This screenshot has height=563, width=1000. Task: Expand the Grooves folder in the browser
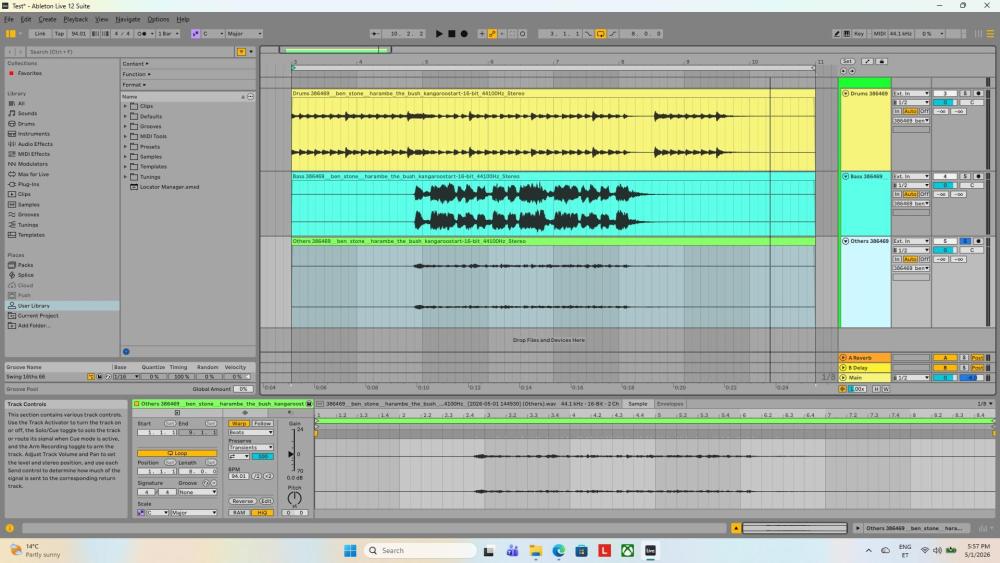[126, 126]
